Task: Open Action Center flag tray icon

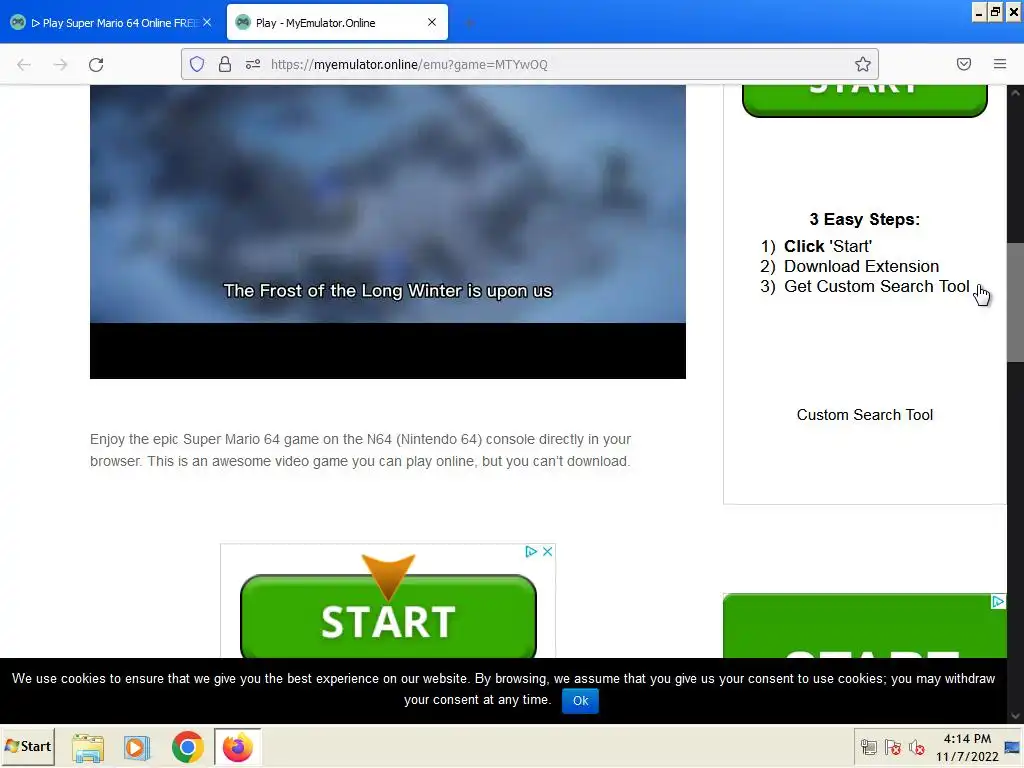Action: (x=893, y=747)
